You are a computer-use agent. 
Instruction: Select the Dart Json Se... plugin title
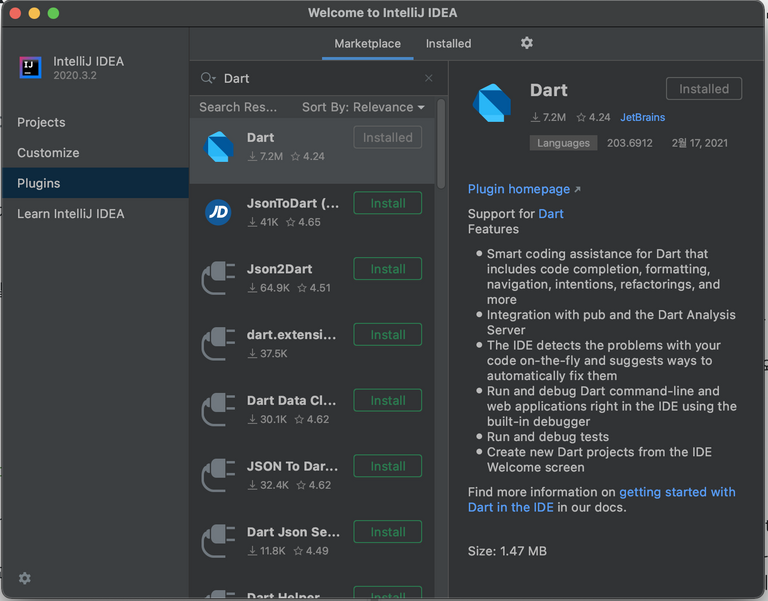tap(293, 532)
